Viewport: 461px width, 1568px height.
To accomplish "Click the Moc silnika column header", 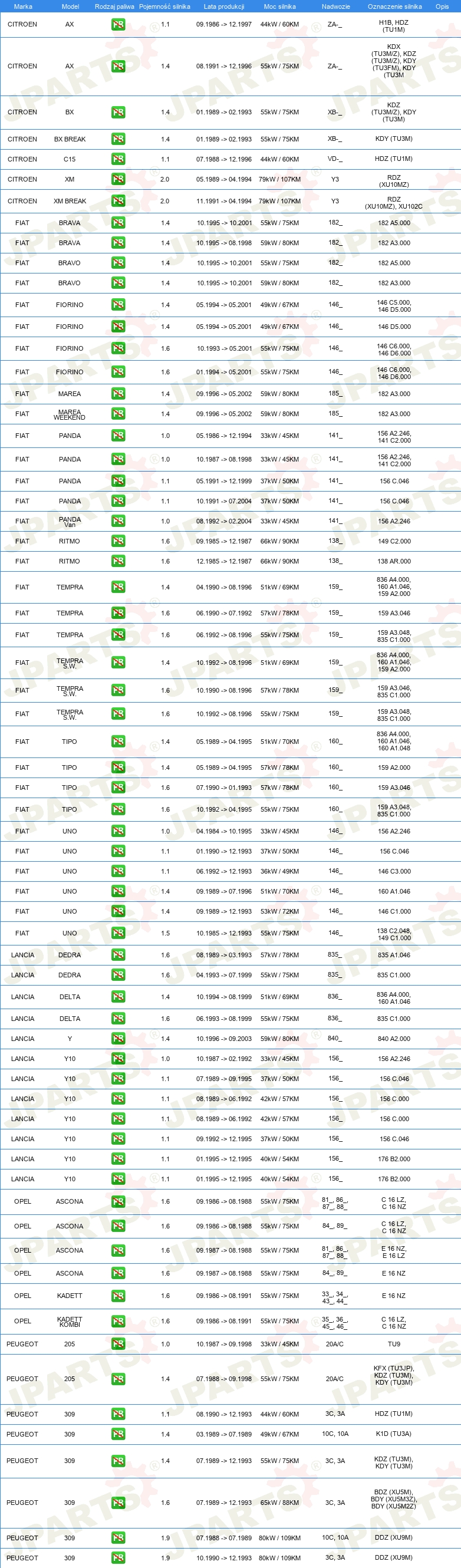I will pos(279,6).
